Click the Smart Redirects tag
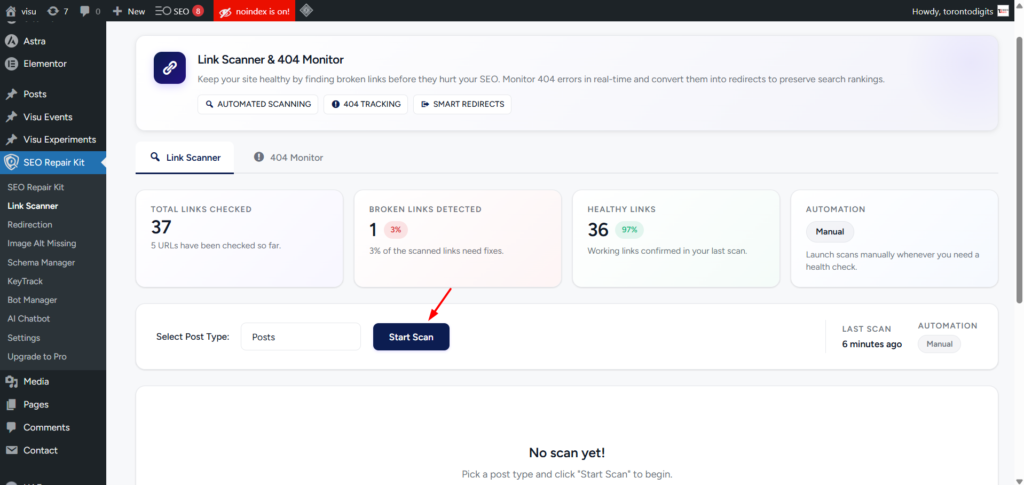Image resolution: width=1024 pixels, height=485 pixels. (x=462, y=104)
